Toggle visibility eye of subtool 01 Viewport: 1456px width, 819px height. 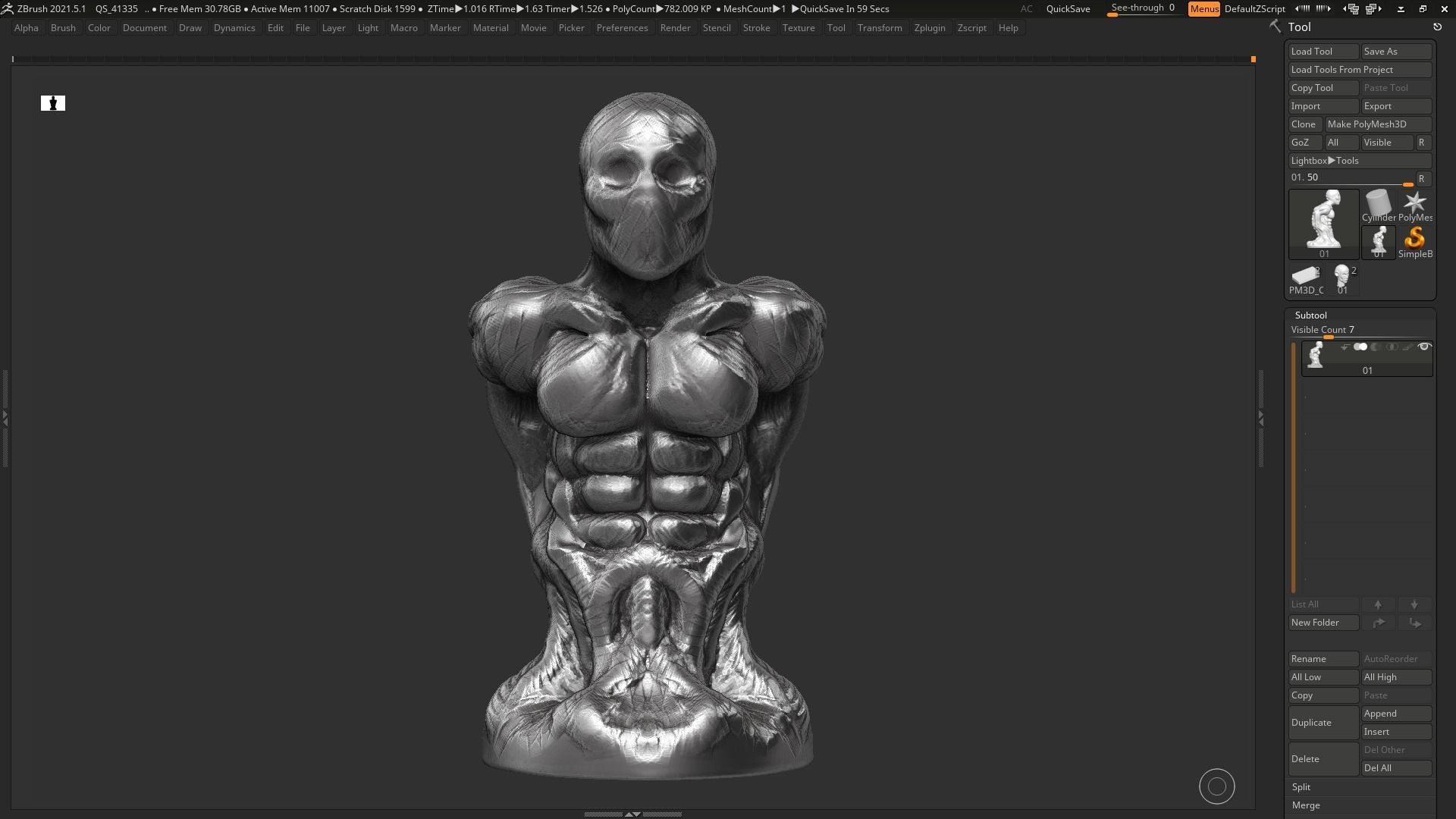click(x=1425, y=347)
